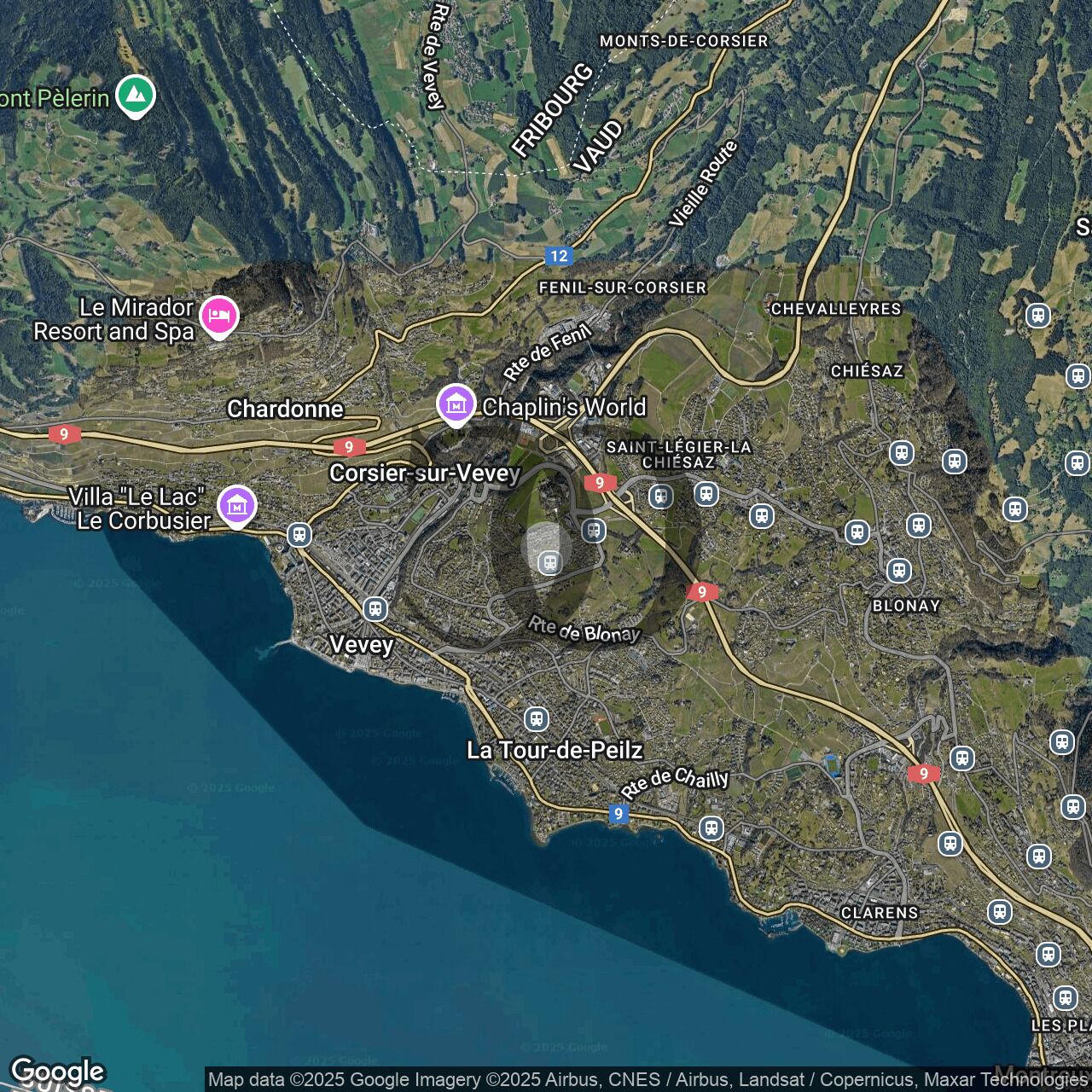The image size is (1092, 1092).
Task: Click the Clarens place label
Action: point(880,913)
